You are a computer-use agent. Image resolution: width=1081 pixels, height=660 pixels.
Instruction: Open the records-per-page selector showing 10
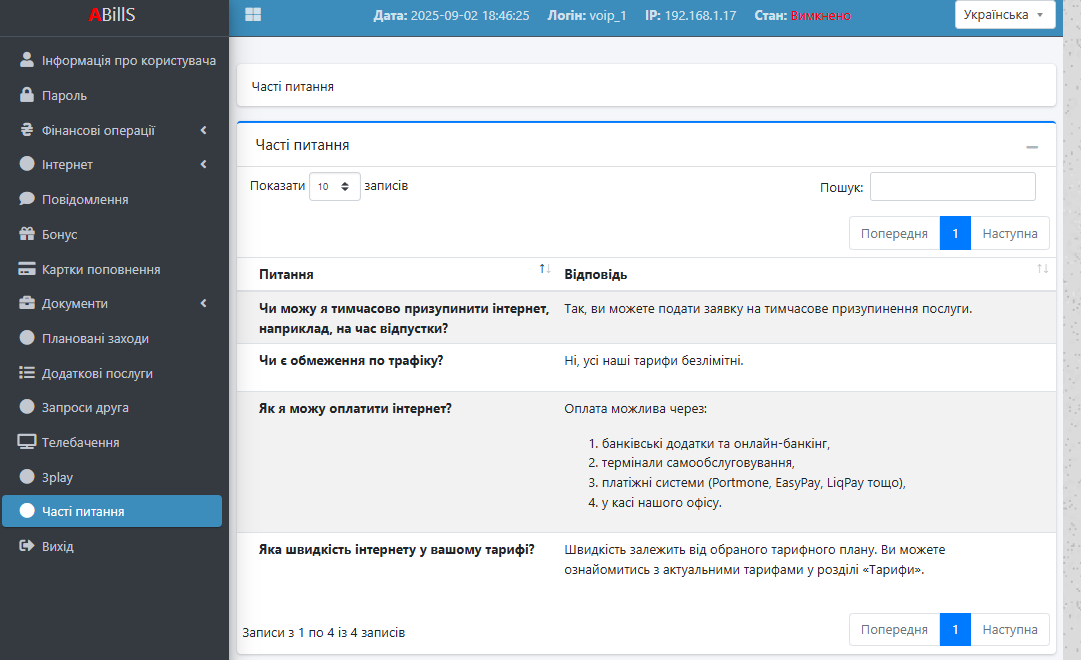click(x=334, y=186)
